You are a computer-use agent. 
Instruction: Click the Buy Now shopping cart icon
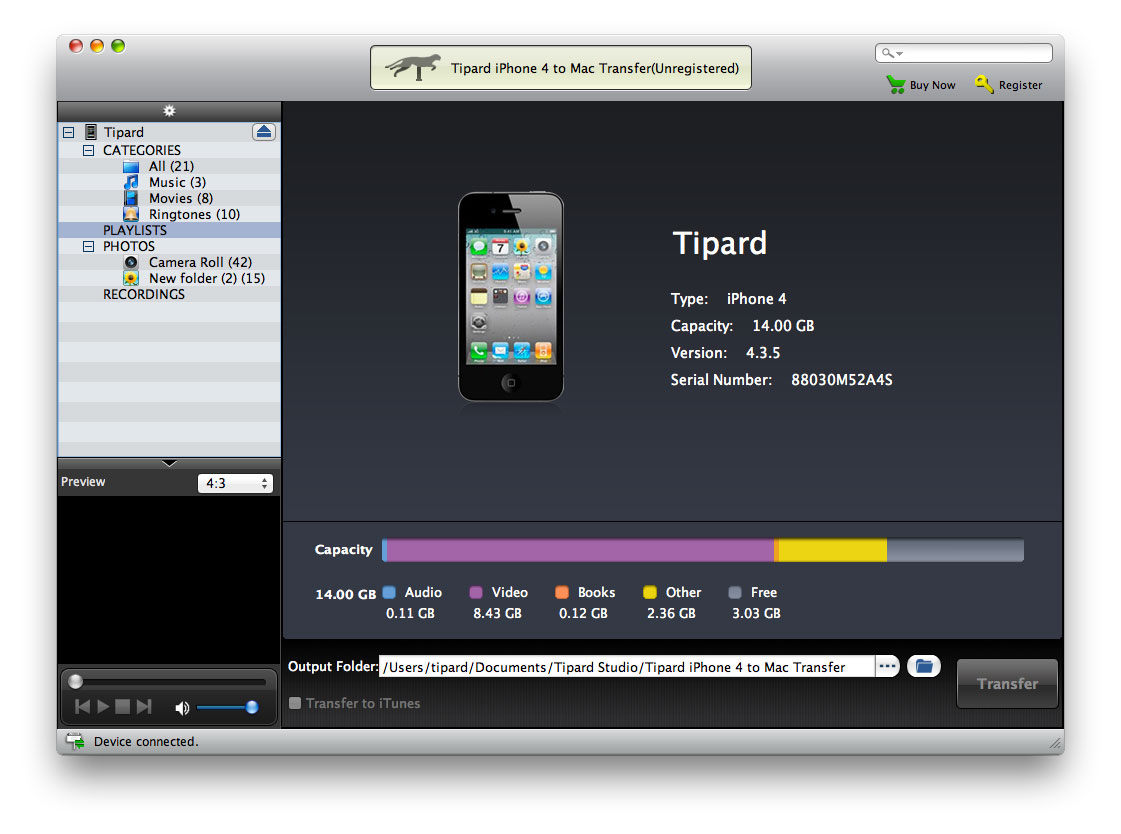pos(896,84)
